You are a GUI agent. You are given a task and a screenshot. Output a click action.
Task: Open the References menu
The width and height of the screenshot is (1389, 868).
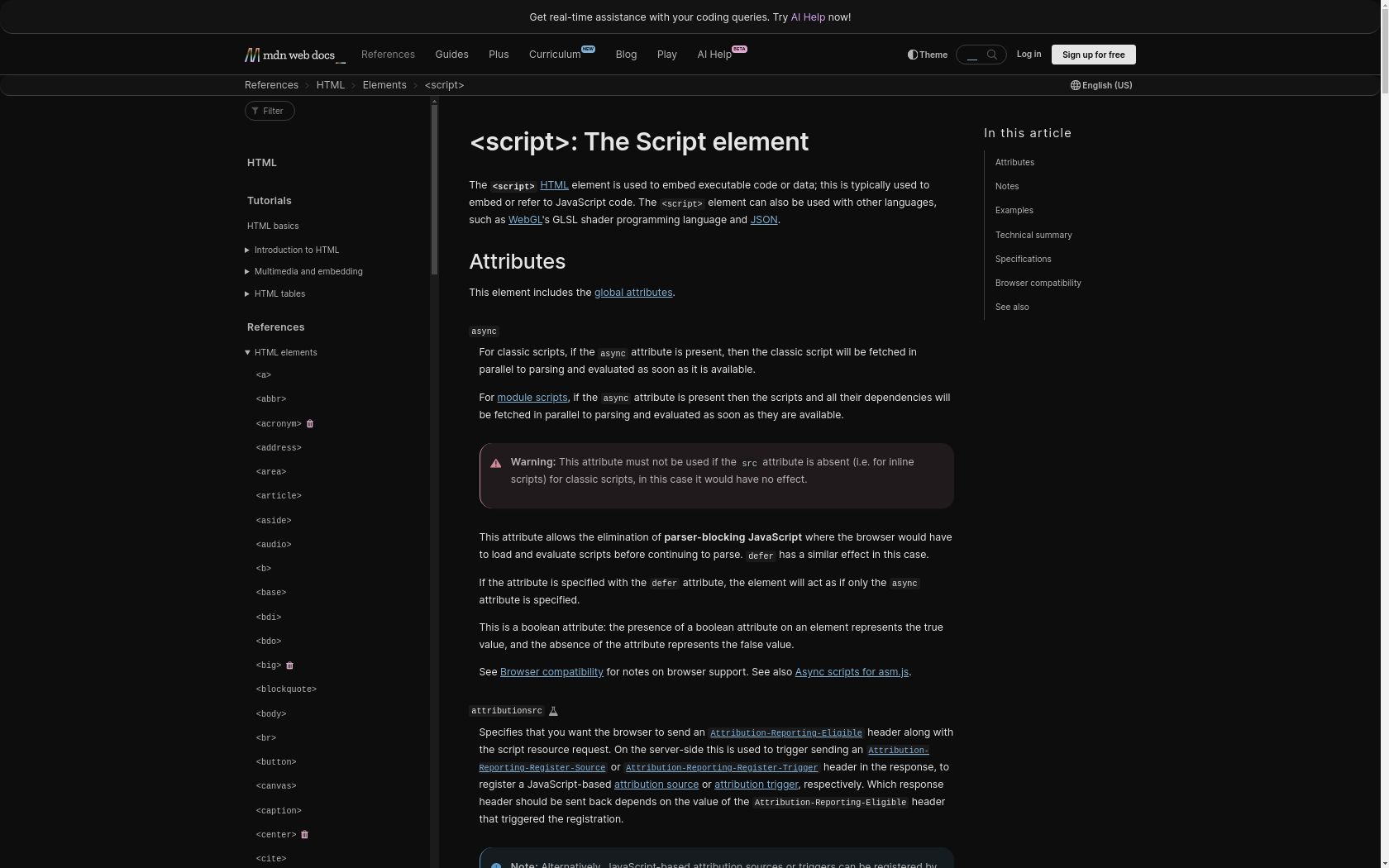pyautogui.click(x=388, y=55)
